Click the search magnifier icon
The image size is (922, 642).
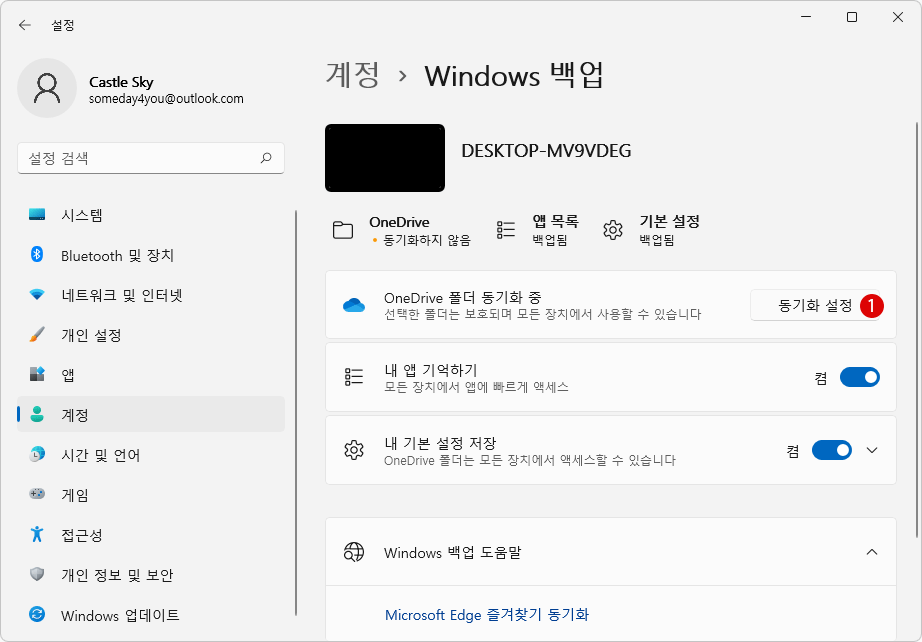coord(266,158)
